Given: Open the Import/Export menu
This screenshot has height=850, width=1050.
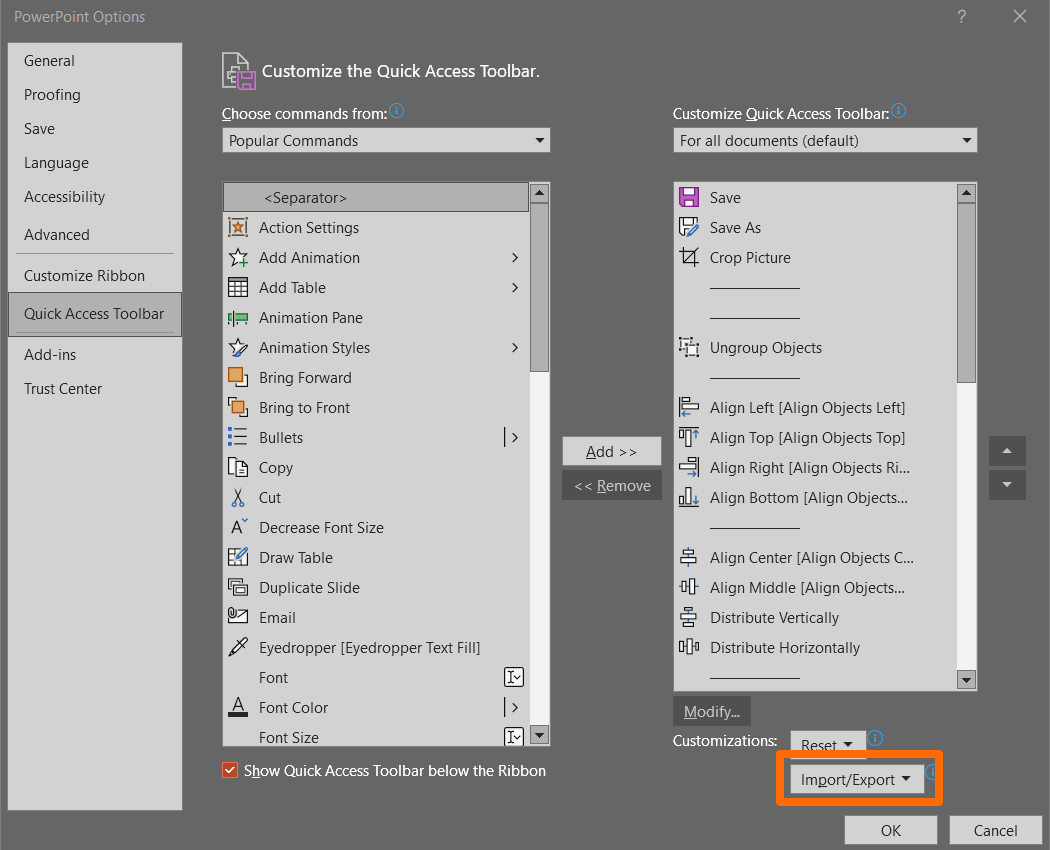Looking at the screenshot, I should pyautogui.click(x=856, y=778).
